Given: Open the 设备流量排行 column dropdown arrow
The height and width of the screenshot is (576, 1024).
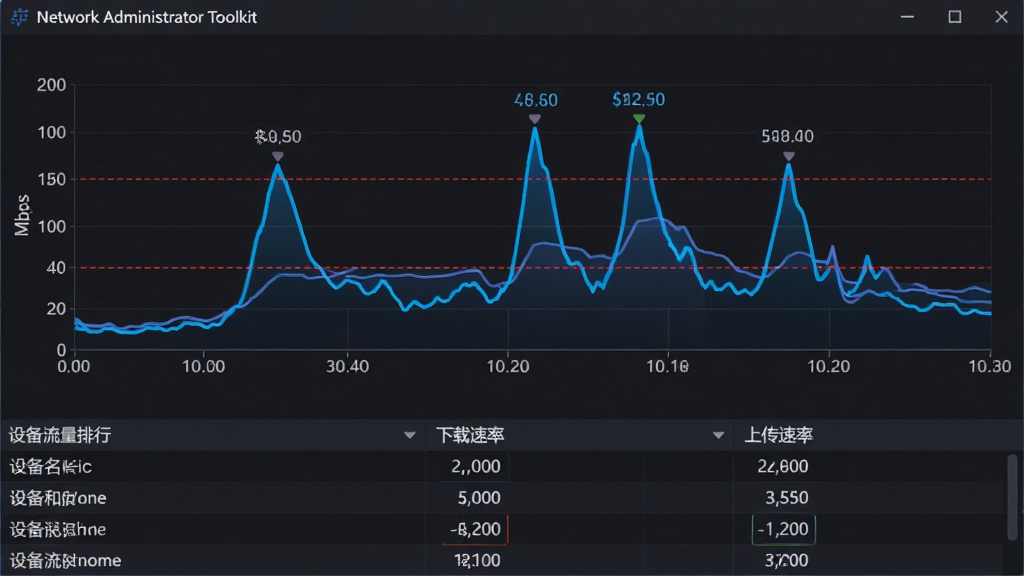Looking at the screenshot, I should pyautogui.click(x=409, y=435).
